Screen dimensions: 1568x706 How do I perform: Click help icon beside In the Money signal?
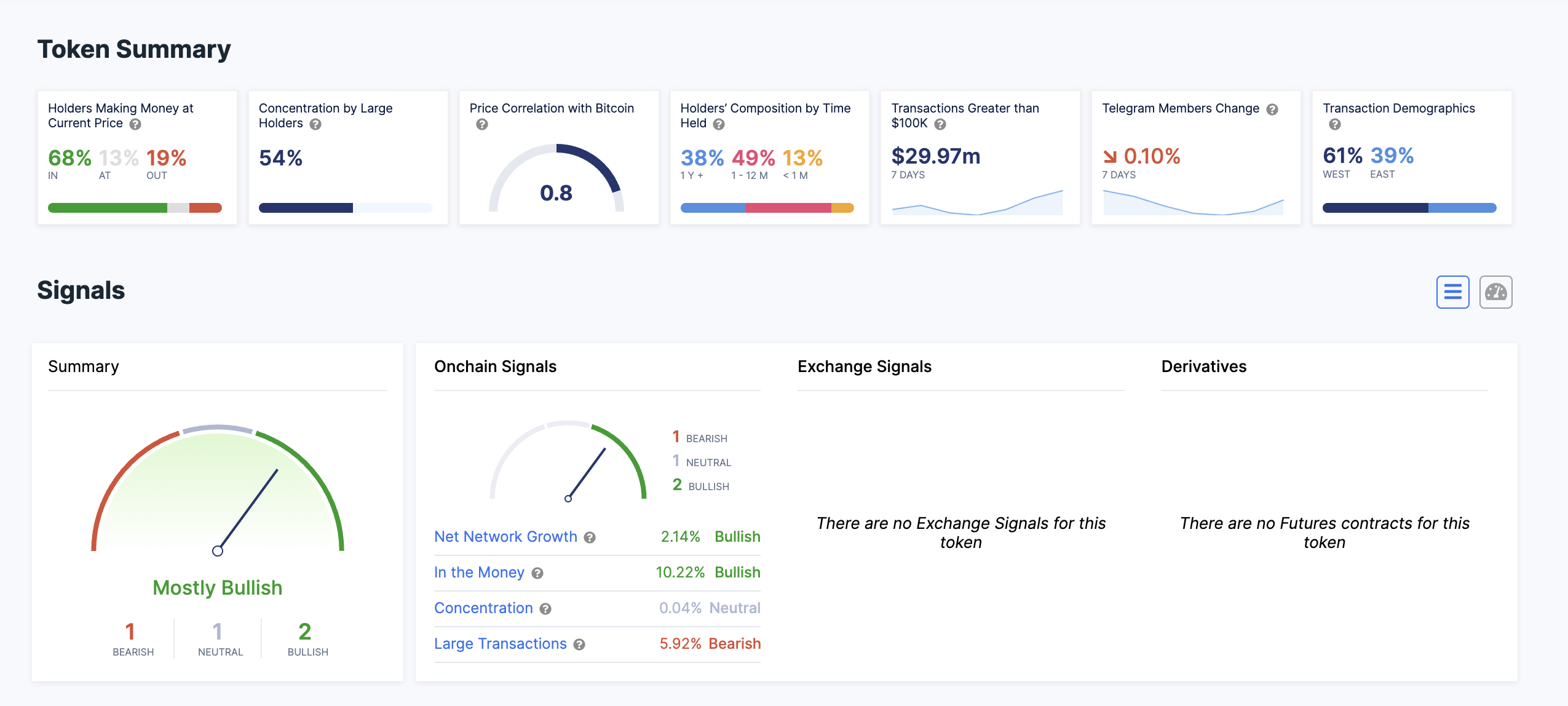click(537, 573)
